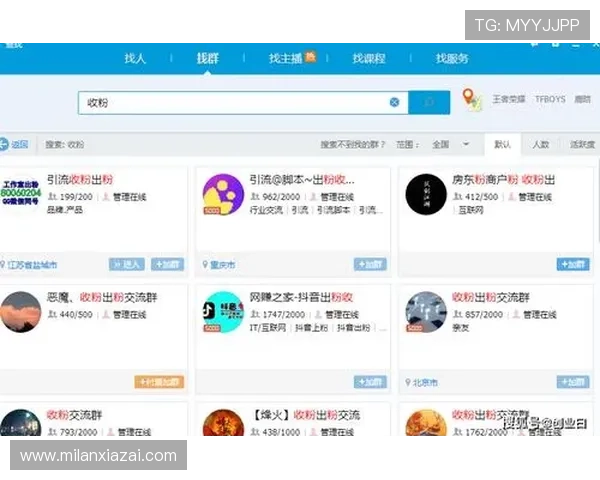The width and height of the screenshot is (600, 480).
Task: Open avatar of 收粉交流群 793/2000
Action: [x=21, y=423]
